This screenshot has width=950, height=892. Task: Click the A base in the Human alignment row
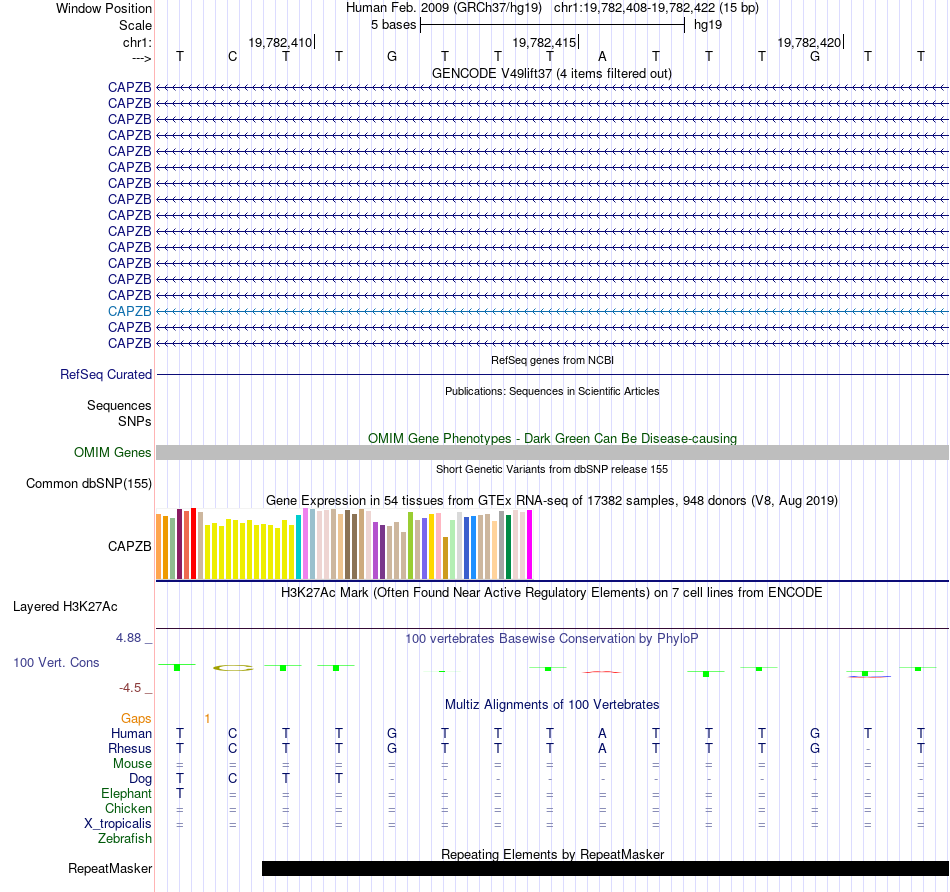click(x=602, y=733)
